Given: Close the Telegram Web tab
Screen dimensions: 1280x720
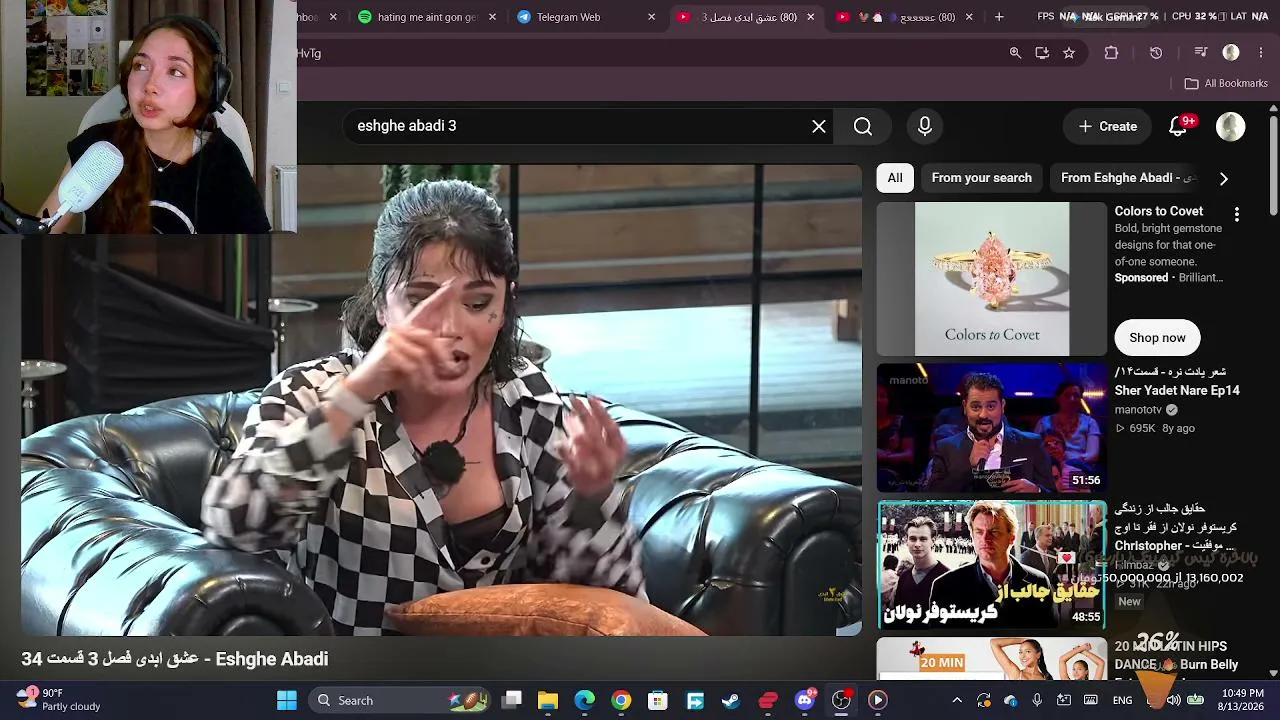Looking at the screenshot, I should [x=652, y=17].
